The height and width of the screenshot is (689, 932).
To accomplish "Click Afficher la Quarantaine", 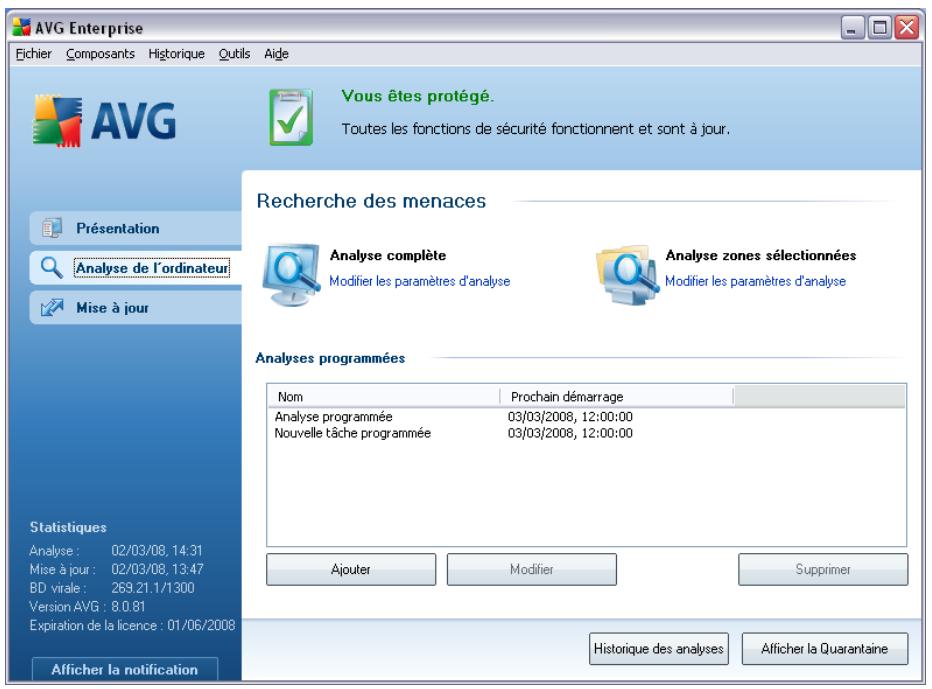I will 824,648.
